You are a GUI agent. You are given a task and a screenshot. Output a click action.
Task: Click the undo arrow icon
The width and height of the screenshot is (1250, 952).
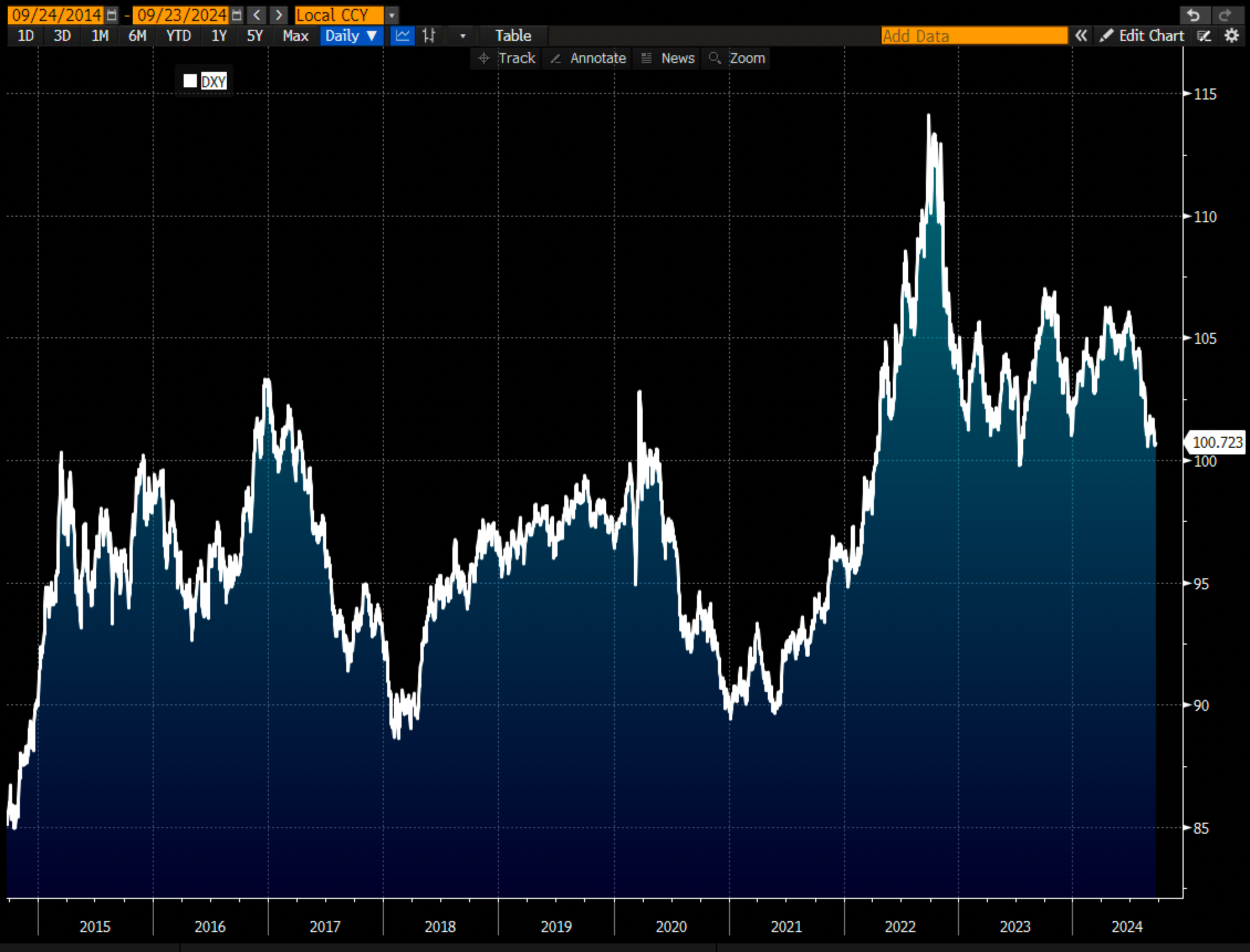pyautogui.click(x=1192, y=15)
